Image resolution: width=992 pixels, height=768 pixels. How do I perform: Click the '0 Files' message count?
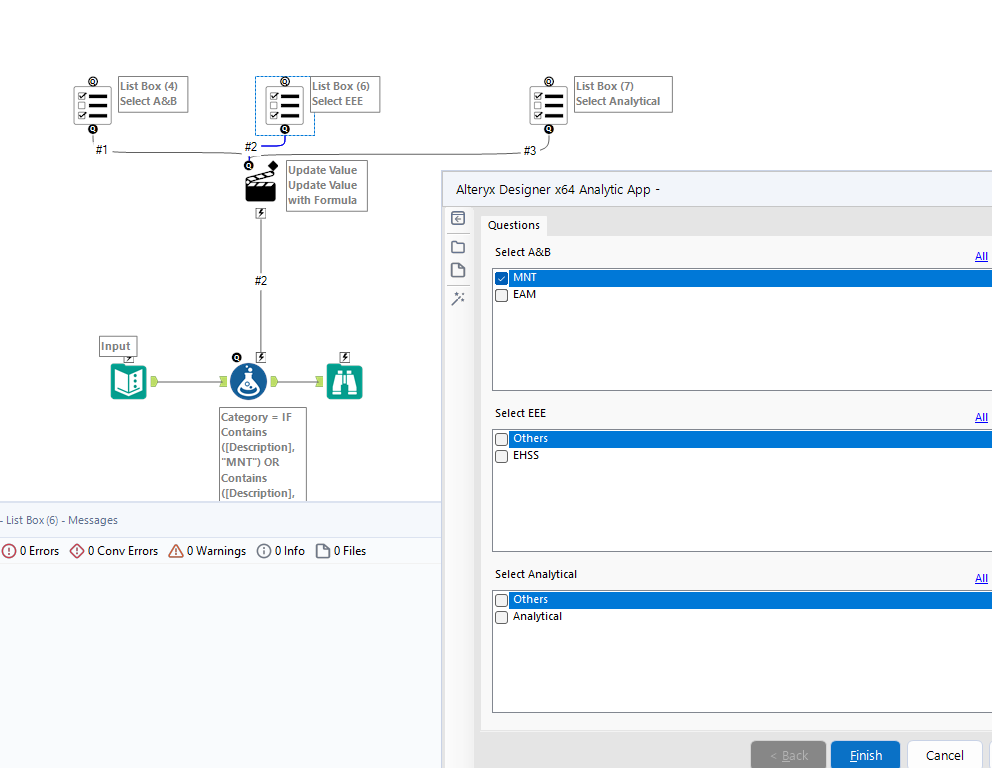point(350,551)
